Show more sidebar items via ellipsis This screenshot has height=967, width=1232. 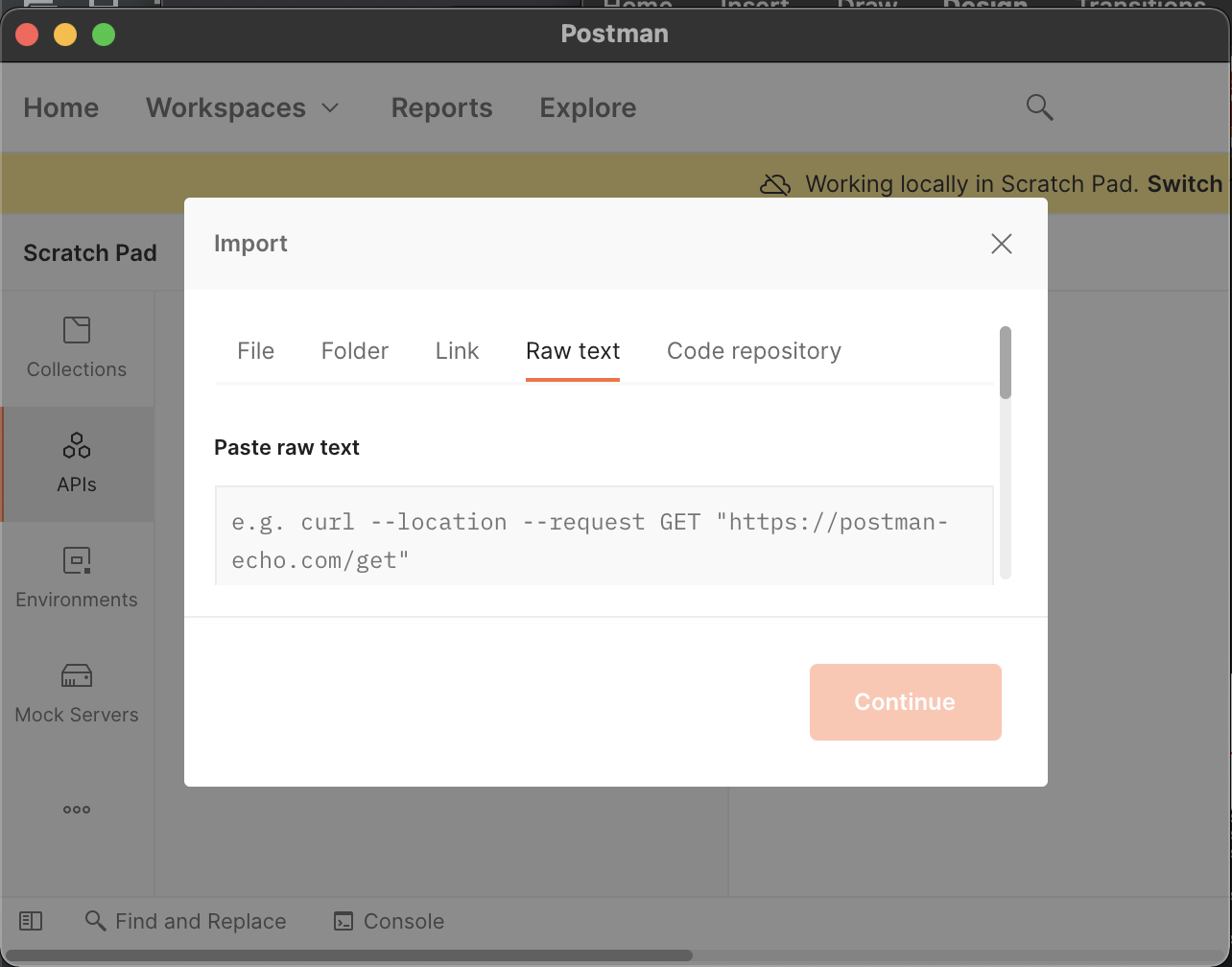[77, 810]
